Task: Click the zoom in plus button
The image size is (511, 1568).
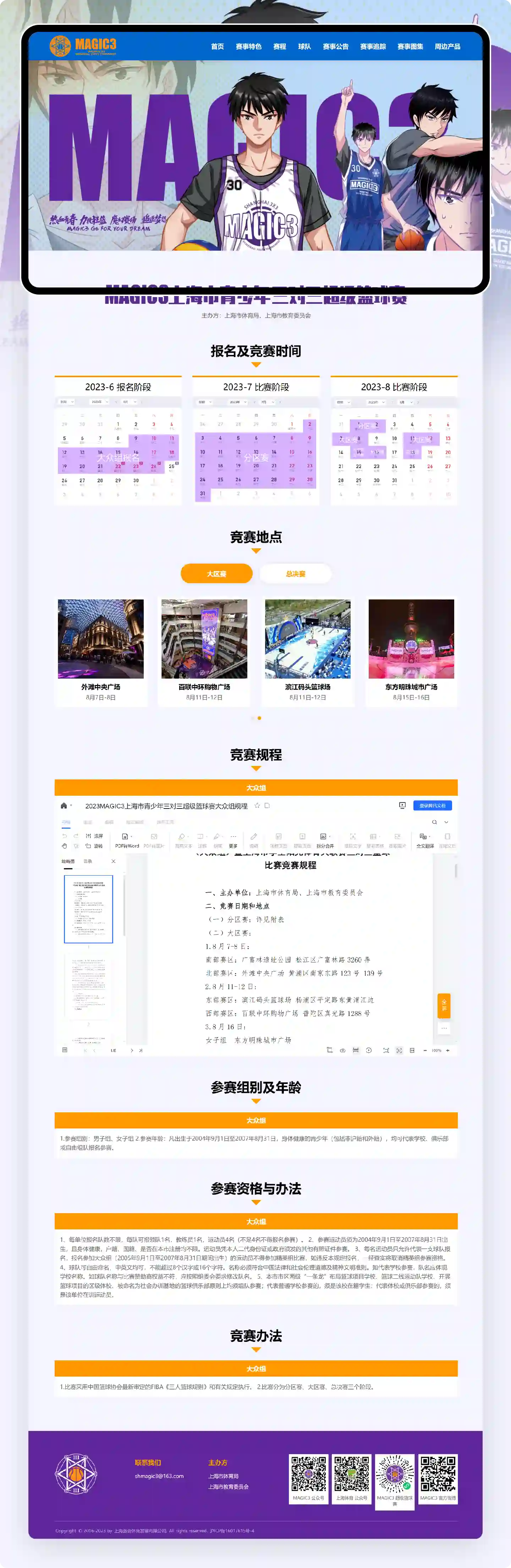Action: (x=448, y=1050)
